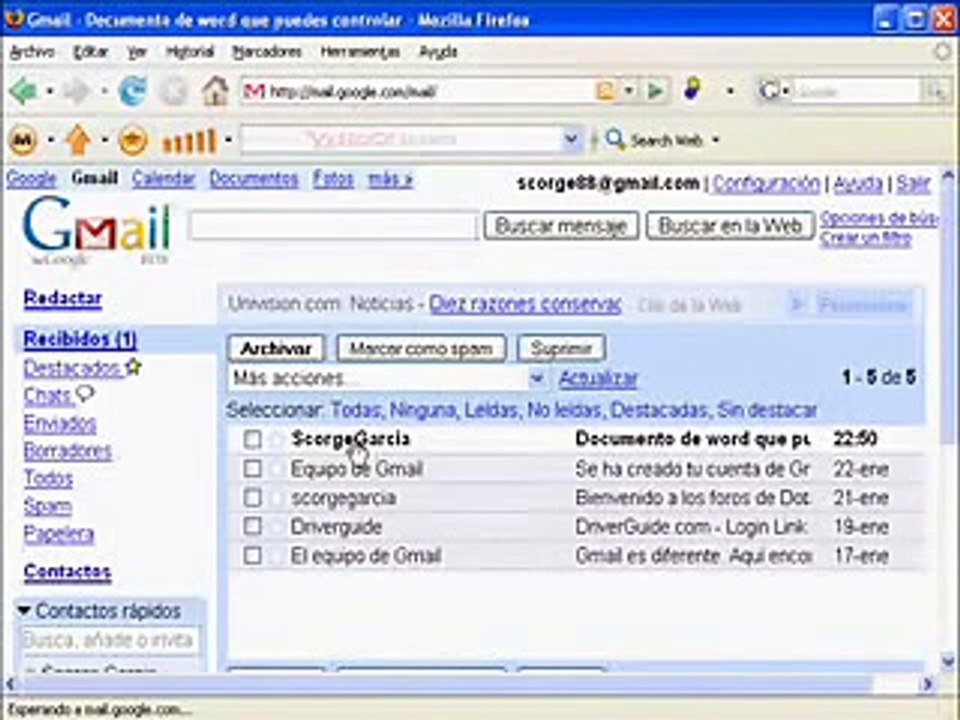This screenshot has width=960, height=720.
Task: Click the magnifier button at the end of the Firefox search box
Action: (937, 92)
